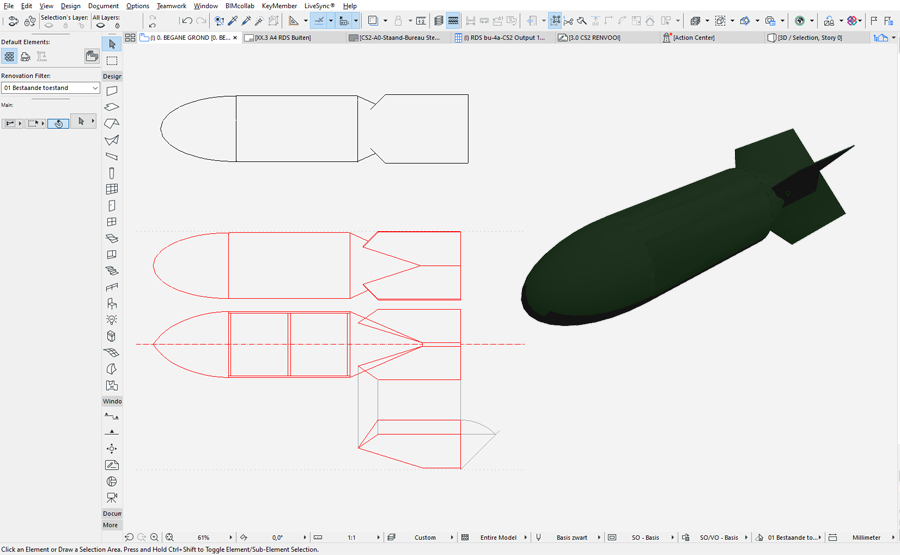Image resolution: width=900 pixels, height=555 pixels.
Task: Click the Pick Up Parameters eyedropper
Action: pos(232,21)
